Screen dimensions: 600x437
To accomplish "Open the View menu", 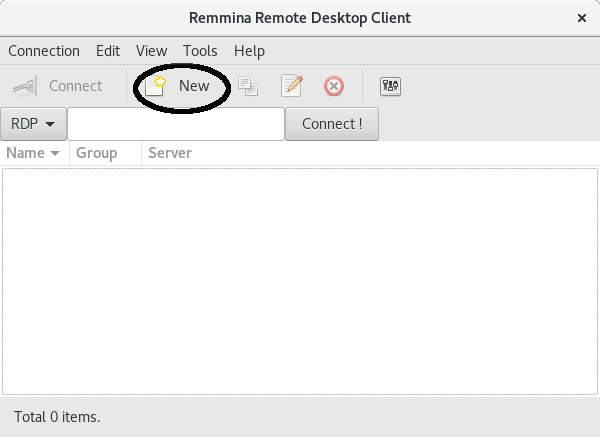I will 152,51.
